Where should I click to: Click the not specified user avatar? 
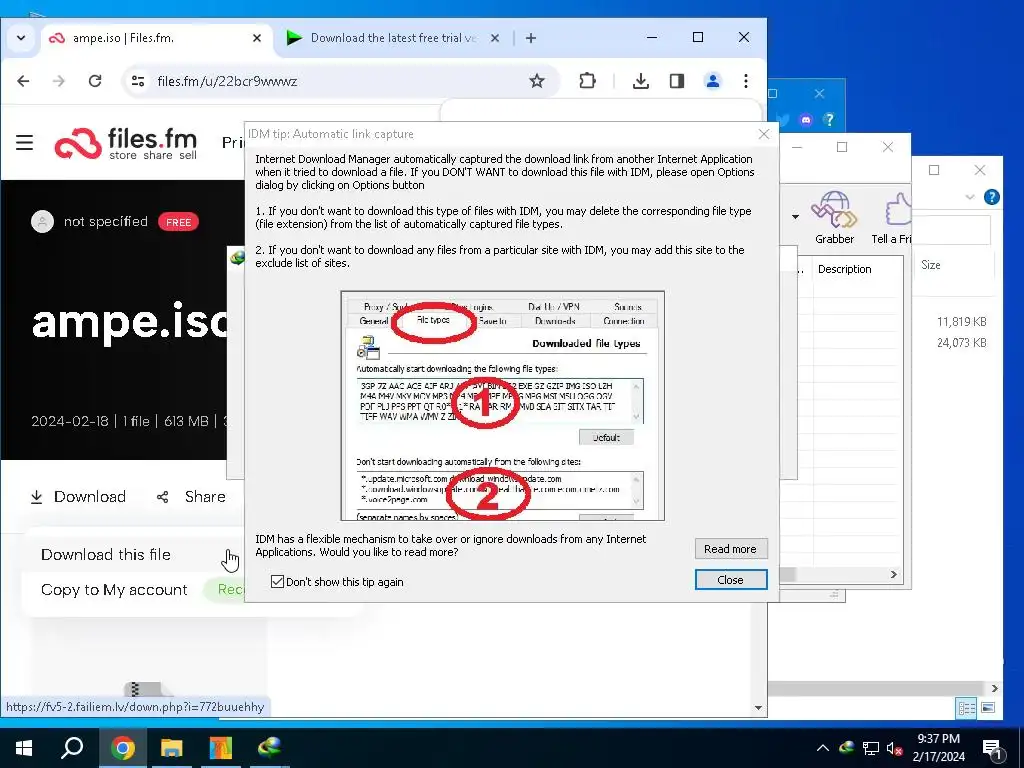(x=42, y=222)
